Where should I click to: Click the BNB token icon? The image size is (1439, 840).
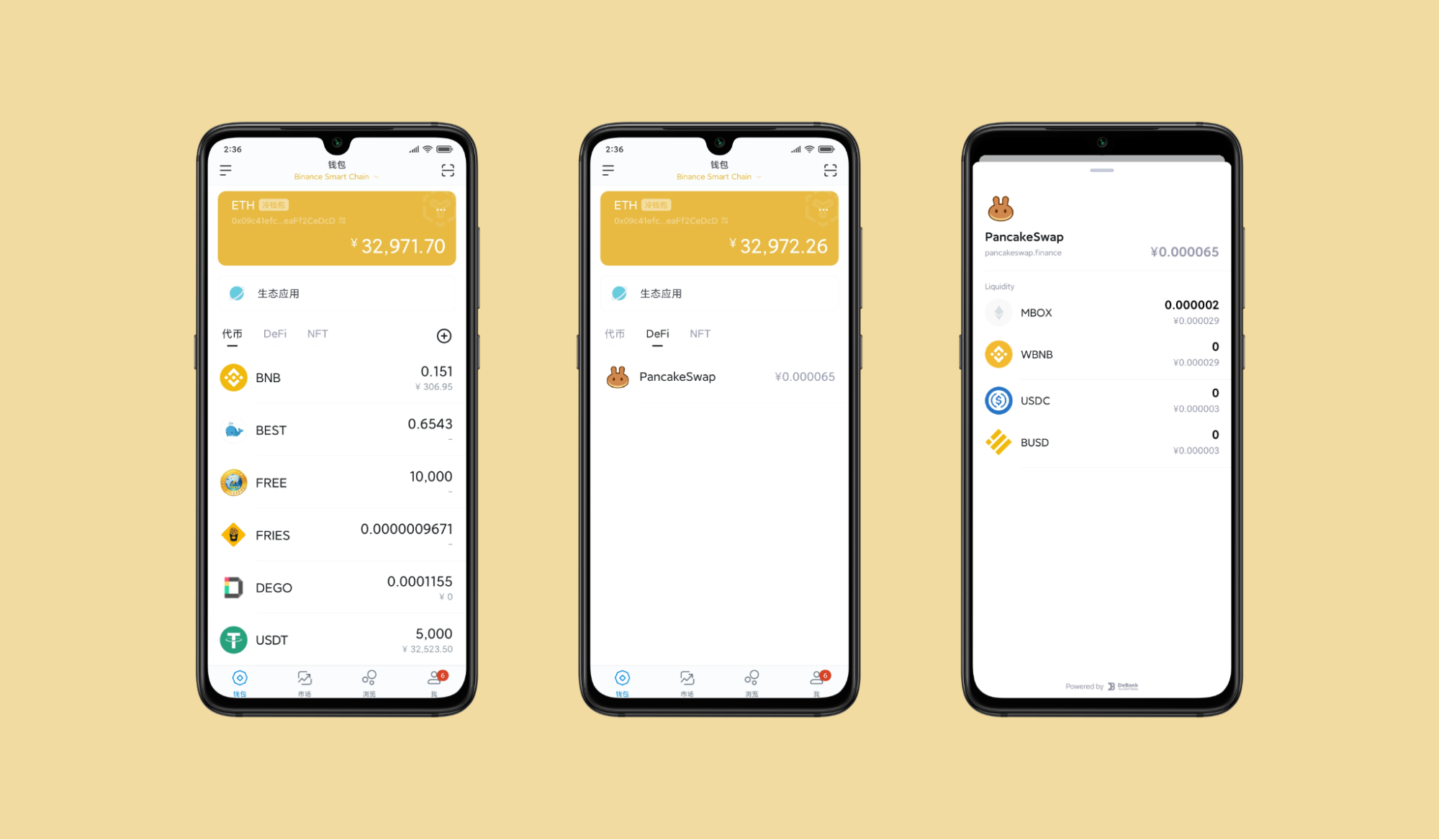coord(231,378)
